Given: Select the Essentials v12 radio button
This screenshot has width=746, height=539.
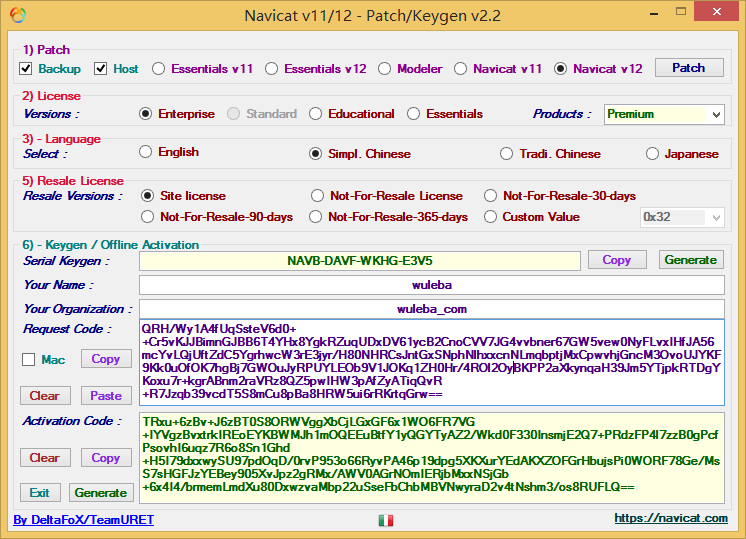Looking at the screenshot, I should click(272, 69).
